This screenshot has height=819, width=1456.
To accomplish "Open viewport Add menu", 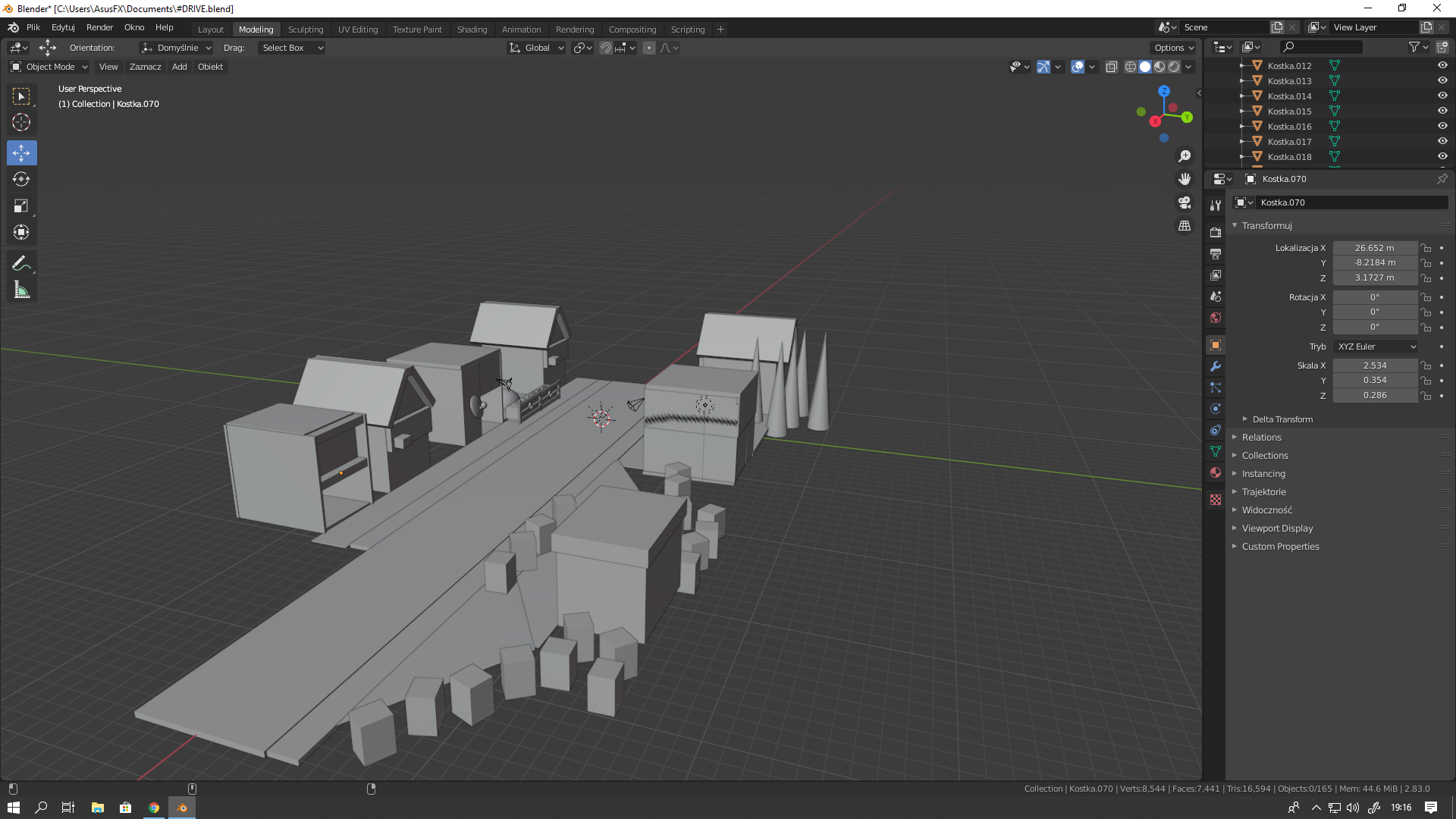I will click(179, 67).
